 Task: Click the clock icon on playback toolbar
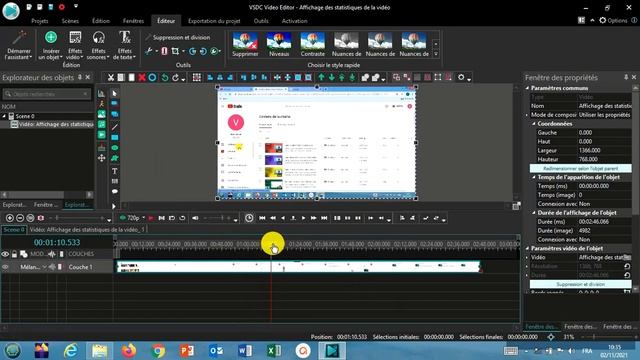tap(249, 218)
